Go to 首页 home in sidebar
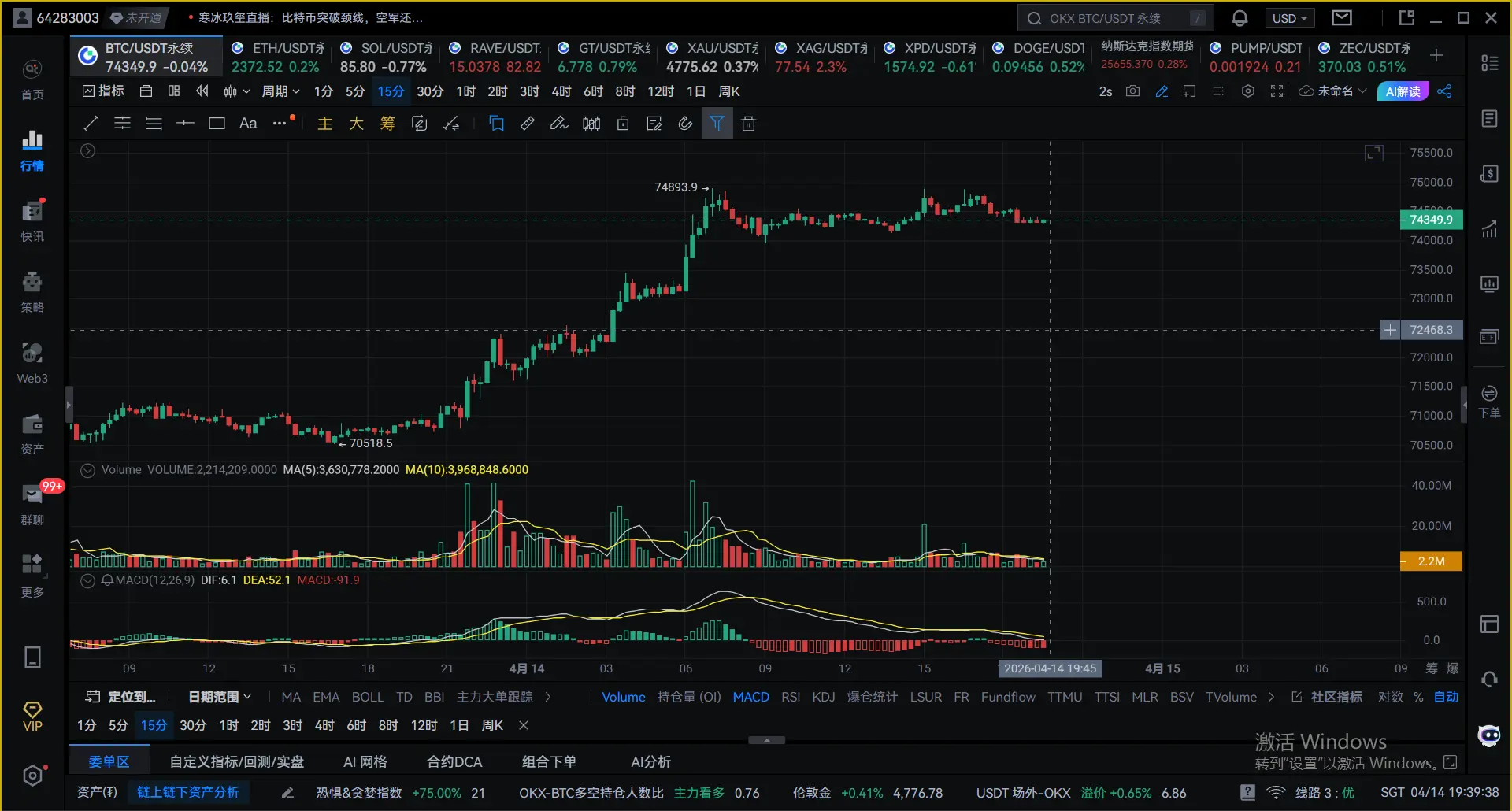 point(32,80)
